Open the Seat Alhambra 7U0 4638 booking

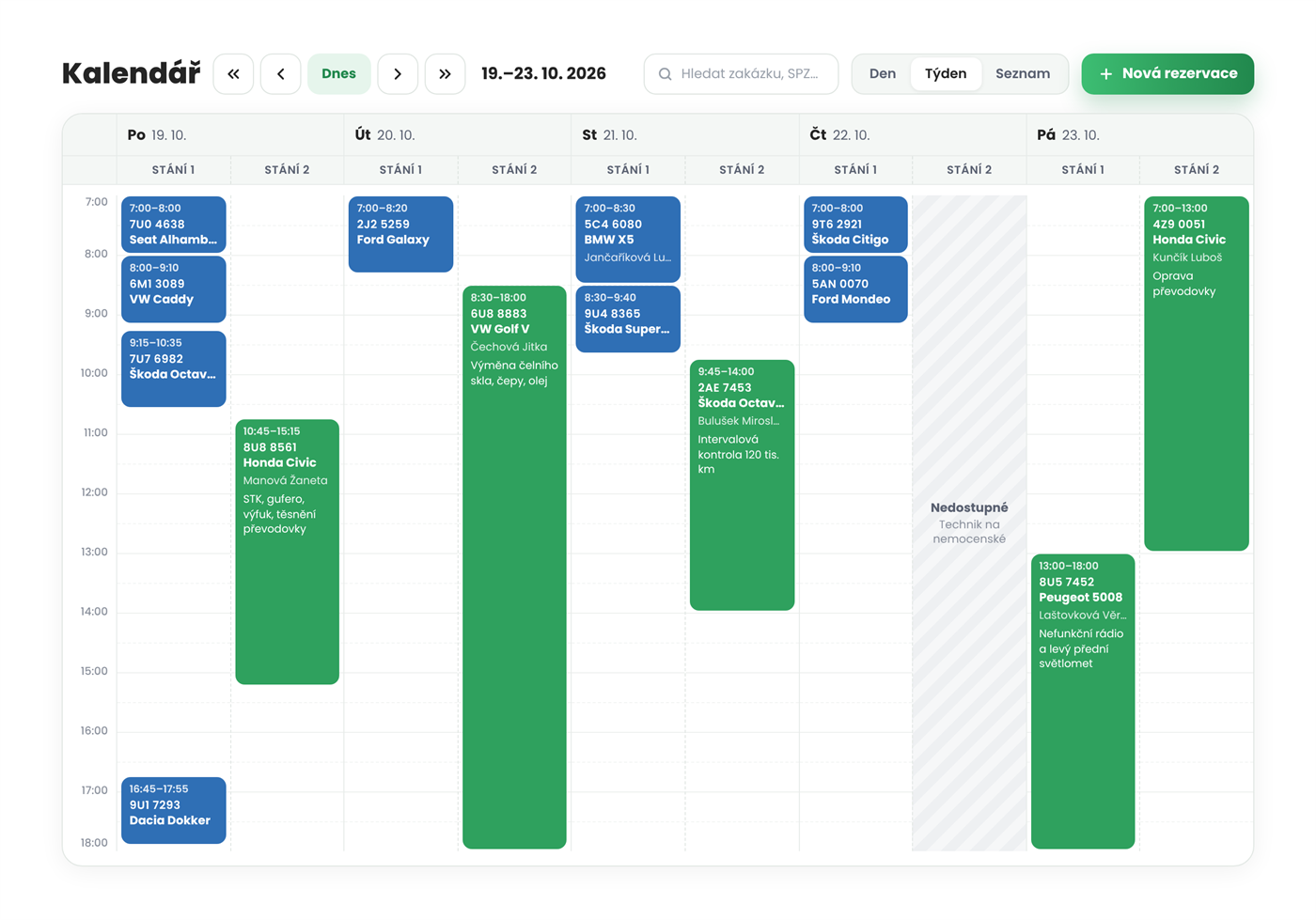point(174,225)
